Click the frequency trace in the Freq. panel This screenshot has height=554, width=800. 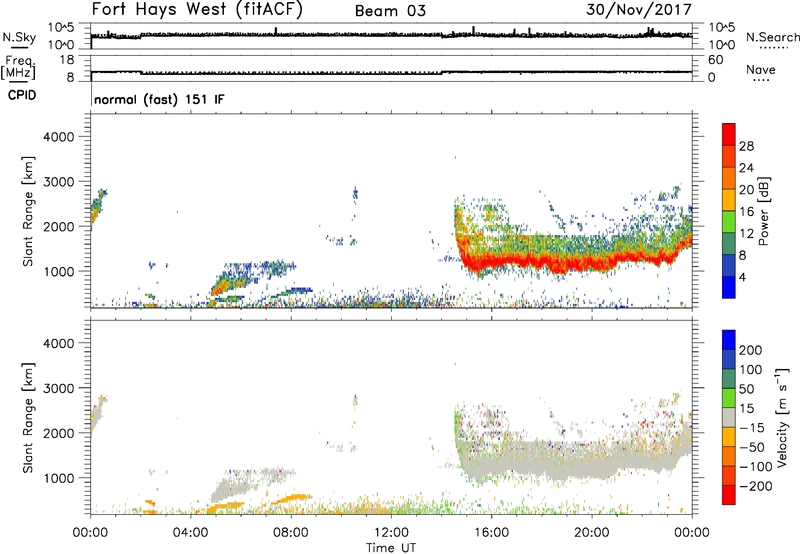(x=391, y=72)
